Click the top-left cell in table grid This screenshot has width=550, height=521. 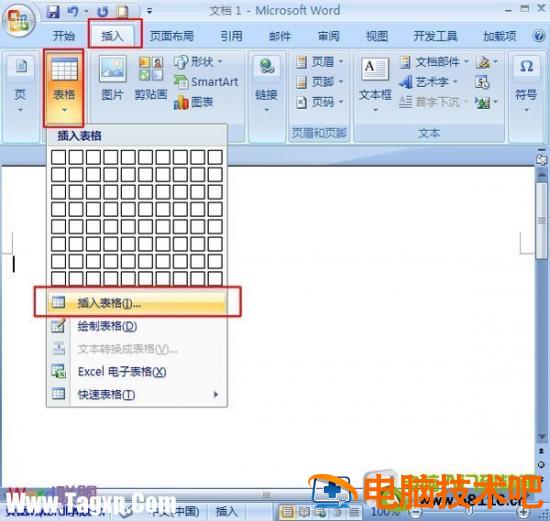coord(58,157)
